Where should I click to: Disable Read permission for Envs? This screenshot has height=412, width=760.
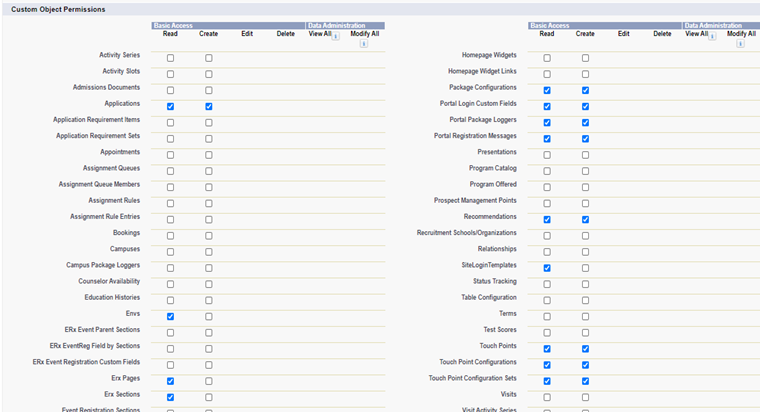(x=171, y=316)
